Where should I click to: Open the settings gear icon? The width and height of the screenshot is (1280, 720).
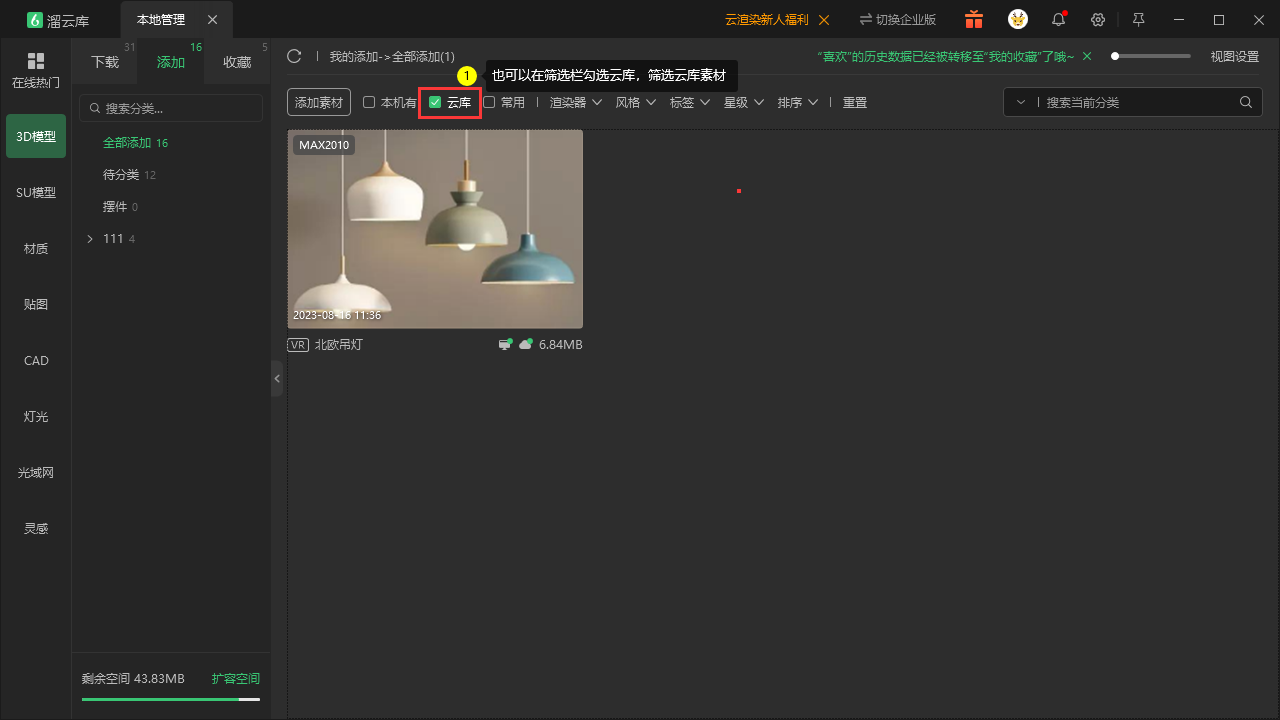(1098, 20)
